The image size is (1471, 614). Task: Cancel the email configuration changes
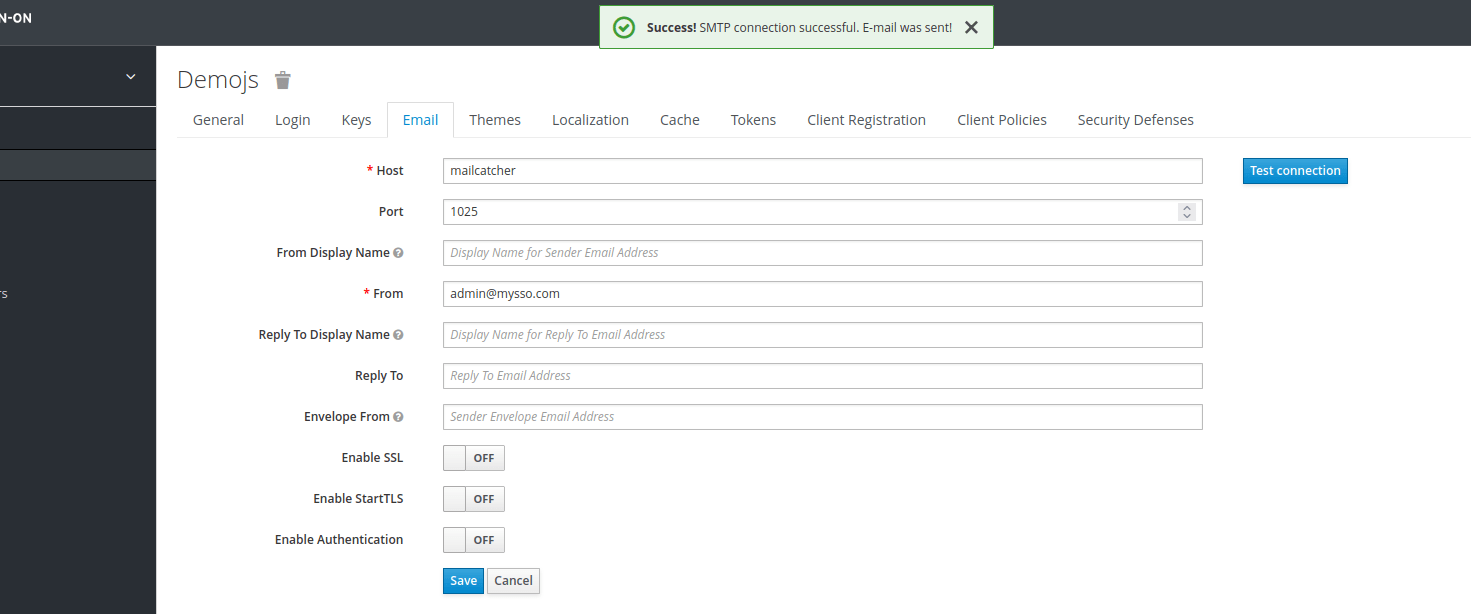513,580
